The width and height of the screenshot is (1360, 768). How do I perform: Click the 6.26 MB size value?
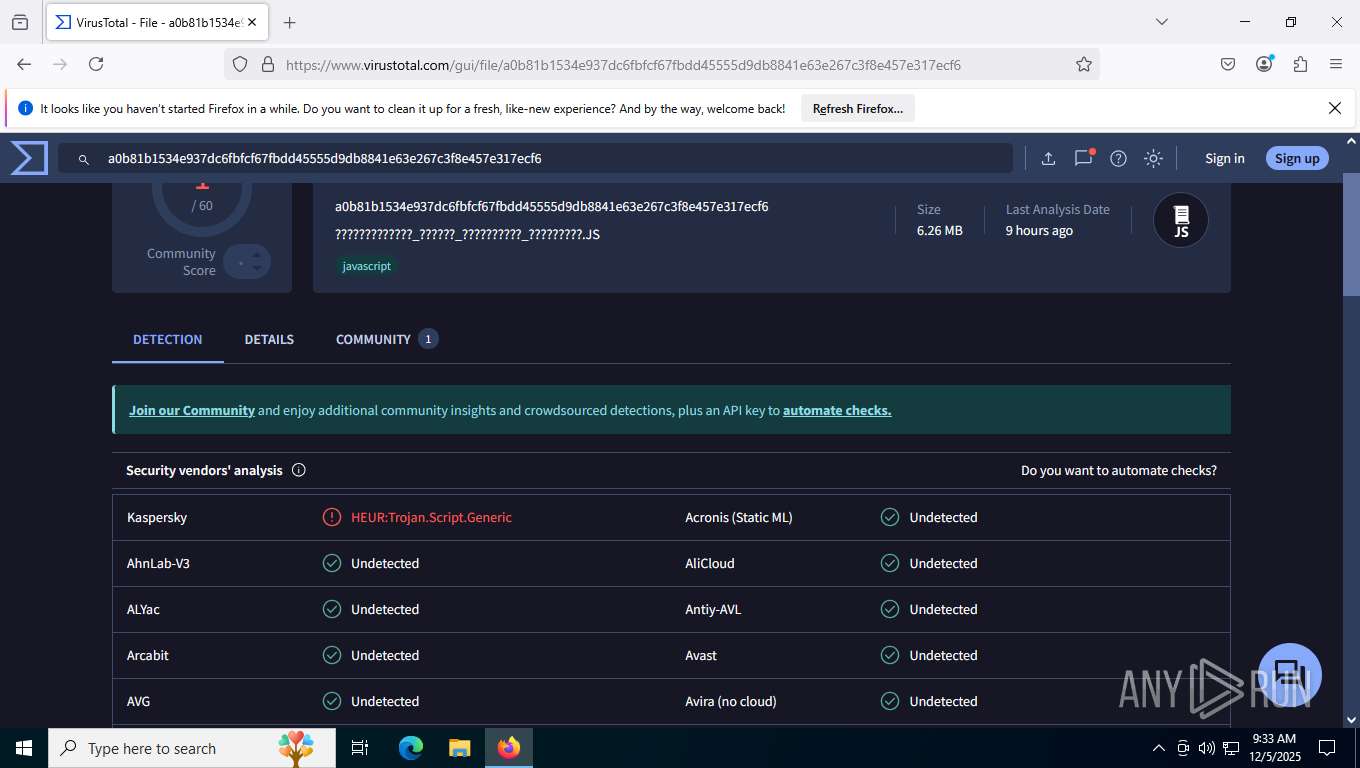coord(940,230)
